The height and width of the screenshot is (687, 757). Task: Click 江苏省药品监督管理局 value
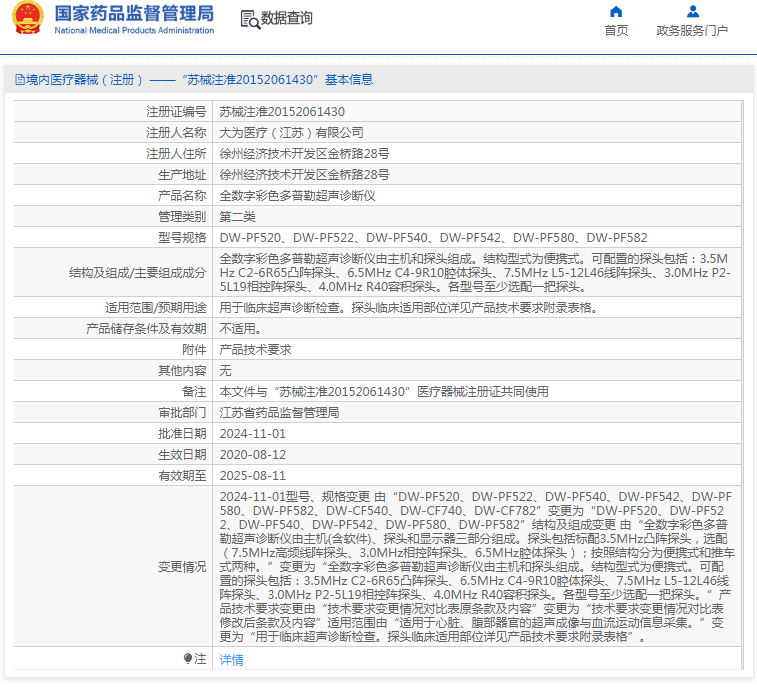[279, 413]
